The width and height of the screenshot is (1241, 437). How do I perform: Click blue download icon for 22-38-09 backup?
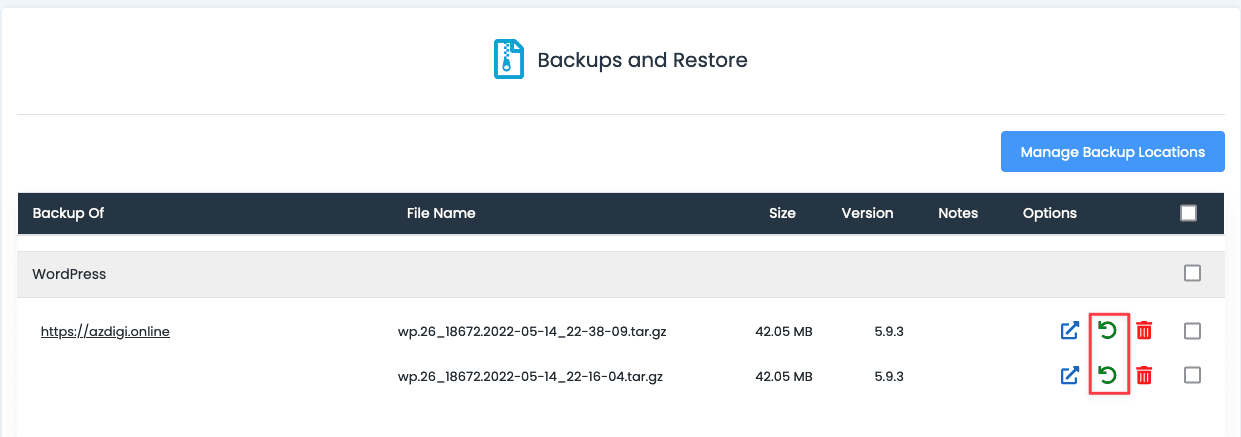pyautogui.click(x=1070, y=331)
